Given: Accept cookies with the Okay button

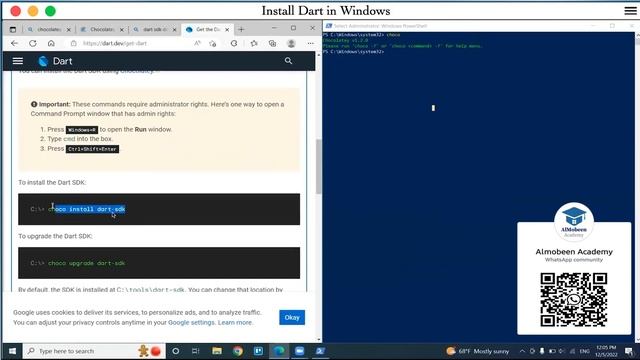Looking at the screenshot, I should pyautogui.click(x=292, y=318).
